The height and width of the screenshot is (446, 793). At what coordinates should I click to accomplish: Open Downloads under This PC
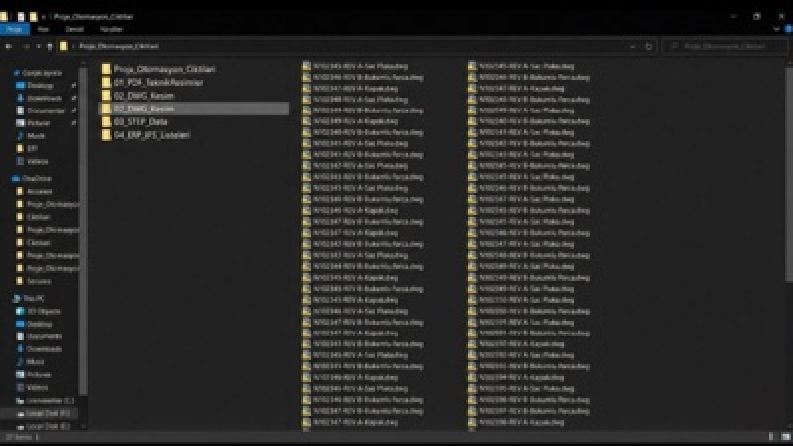point(39,349)
